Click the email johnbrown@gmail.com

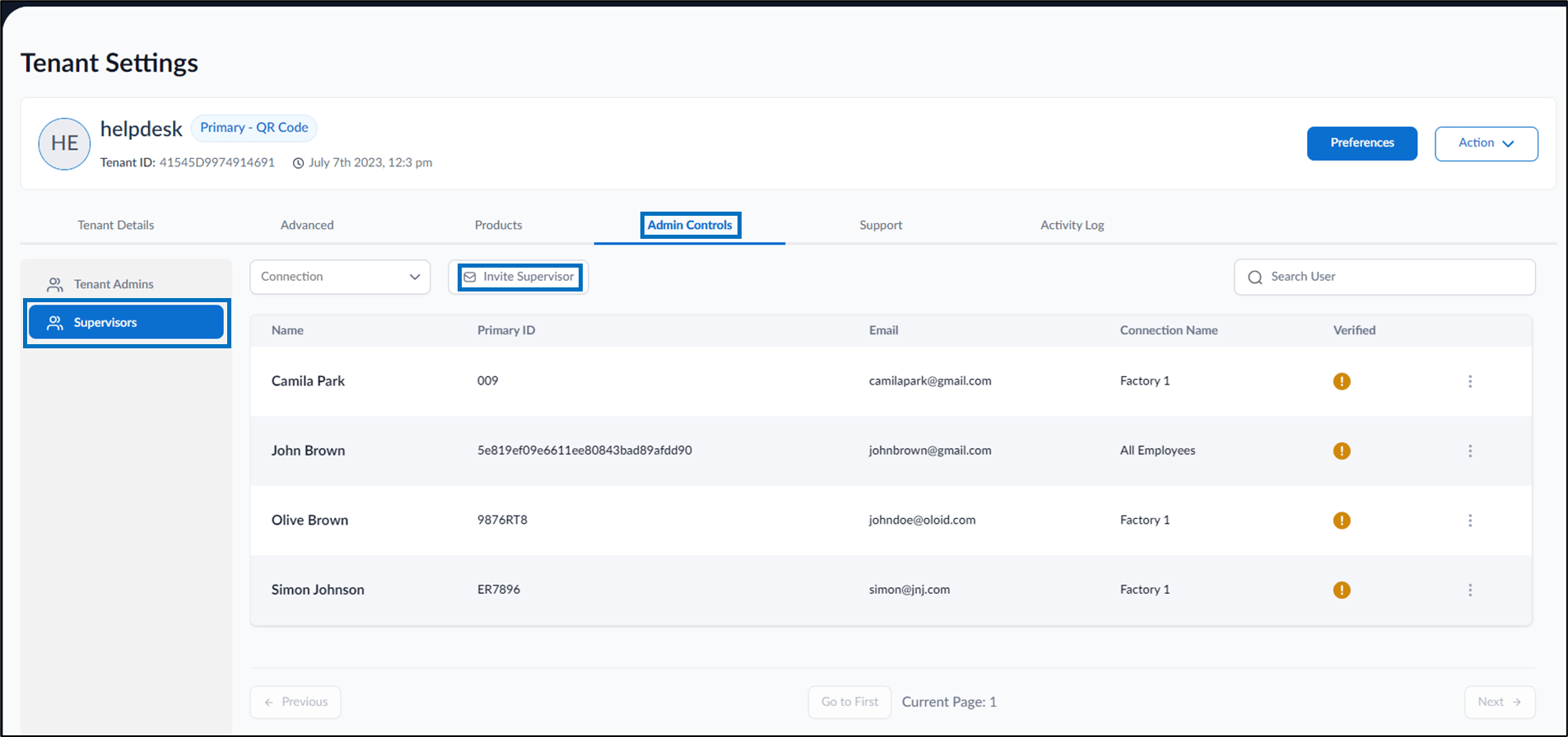point(930,450)
